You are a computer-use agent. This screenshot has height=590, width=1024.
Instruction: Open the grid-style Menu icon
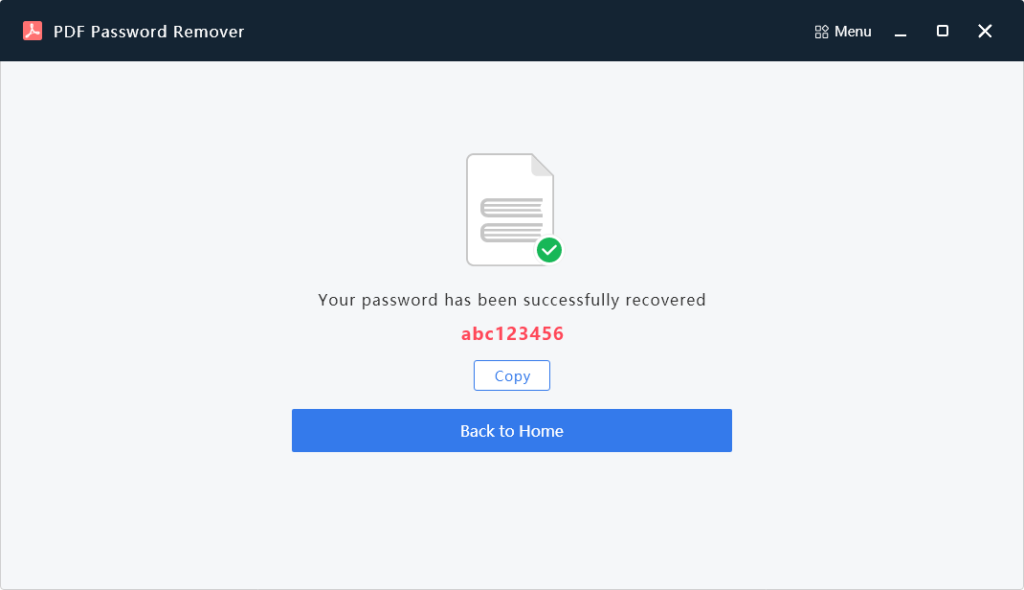tap(819, 31)
